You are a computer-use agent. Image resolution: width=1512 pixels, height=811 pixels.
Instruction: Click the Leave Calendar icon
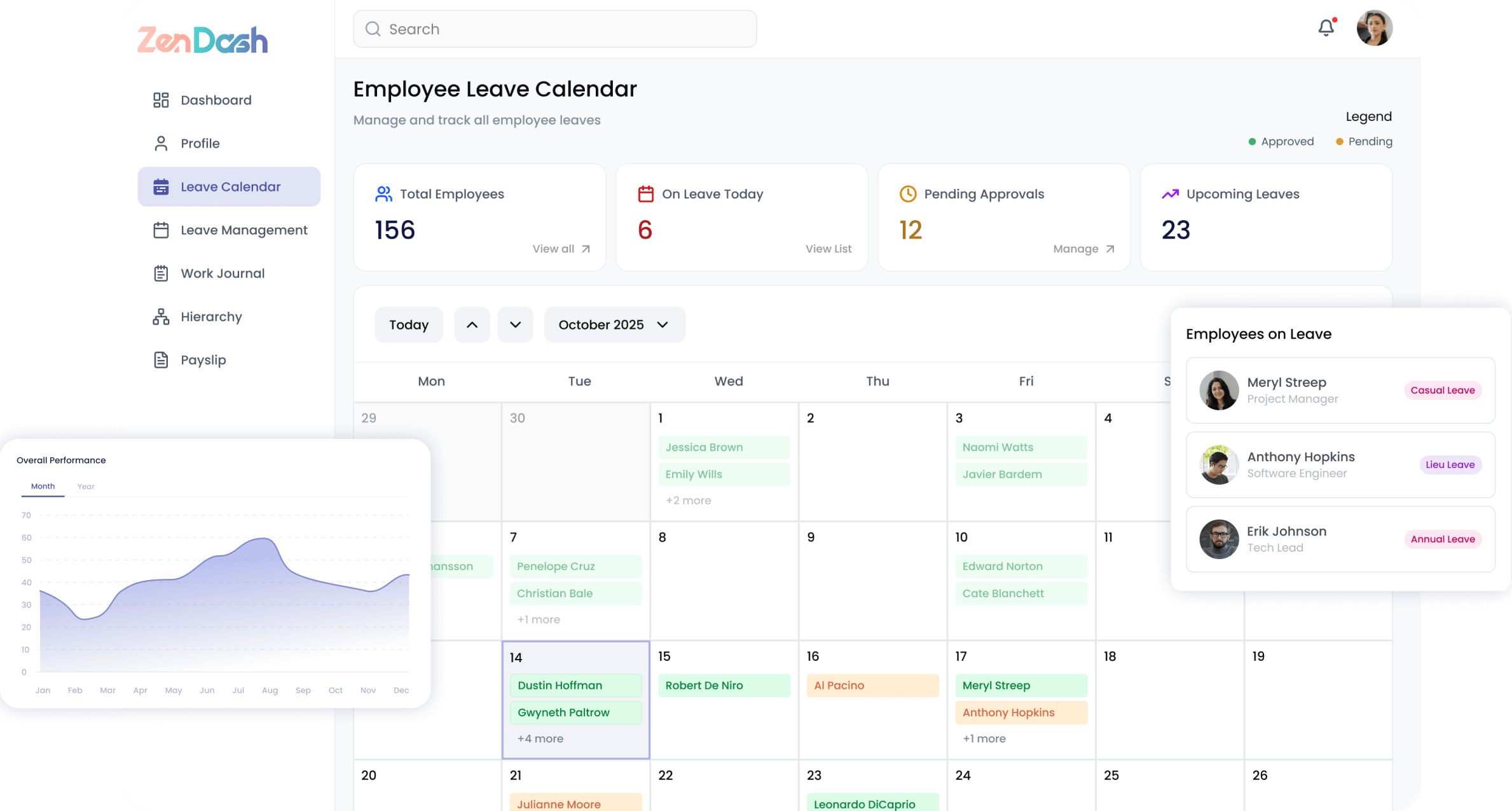[160, 186]
